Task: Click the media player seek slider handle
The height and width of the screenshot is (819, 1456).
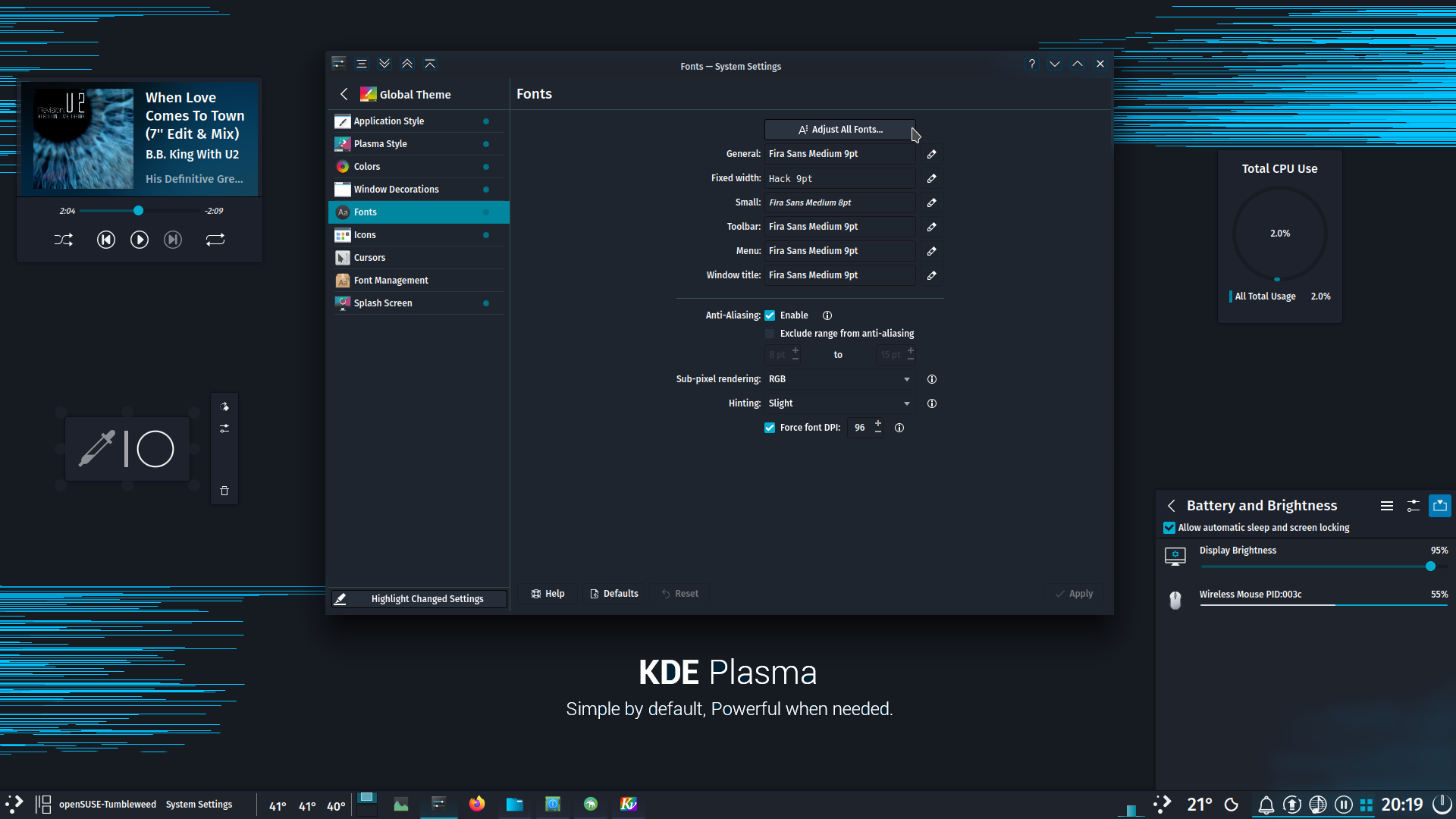Action: click(x=138, y=211)
